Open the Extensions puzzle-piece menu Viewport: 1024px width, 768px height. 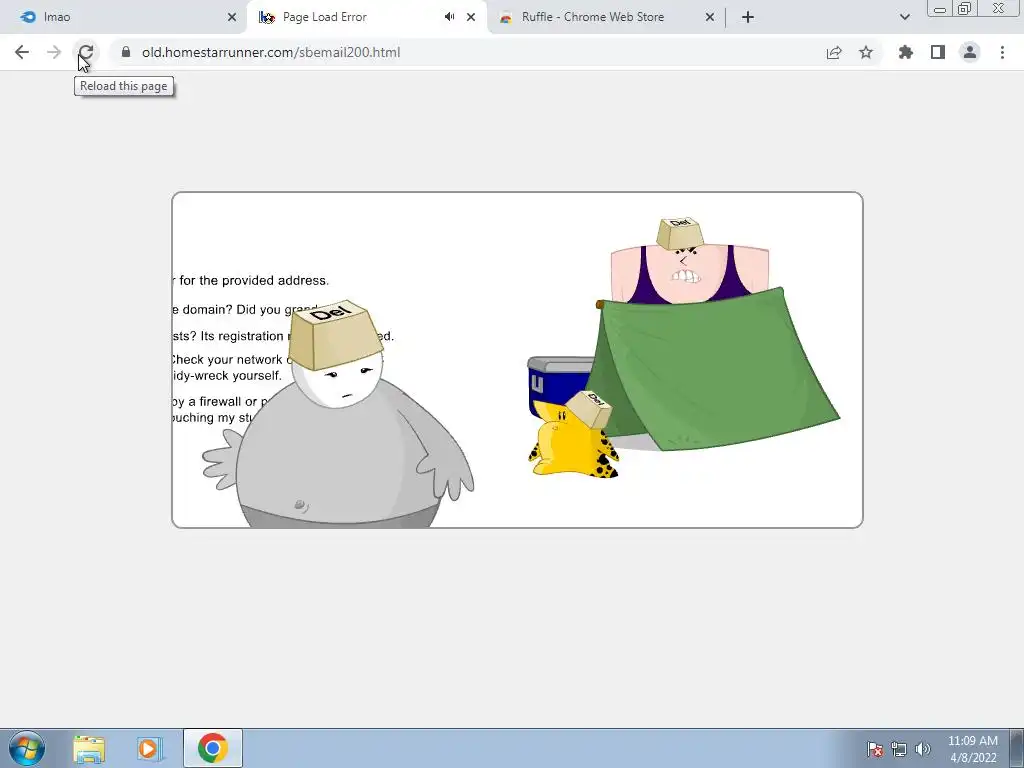(906, 52)
